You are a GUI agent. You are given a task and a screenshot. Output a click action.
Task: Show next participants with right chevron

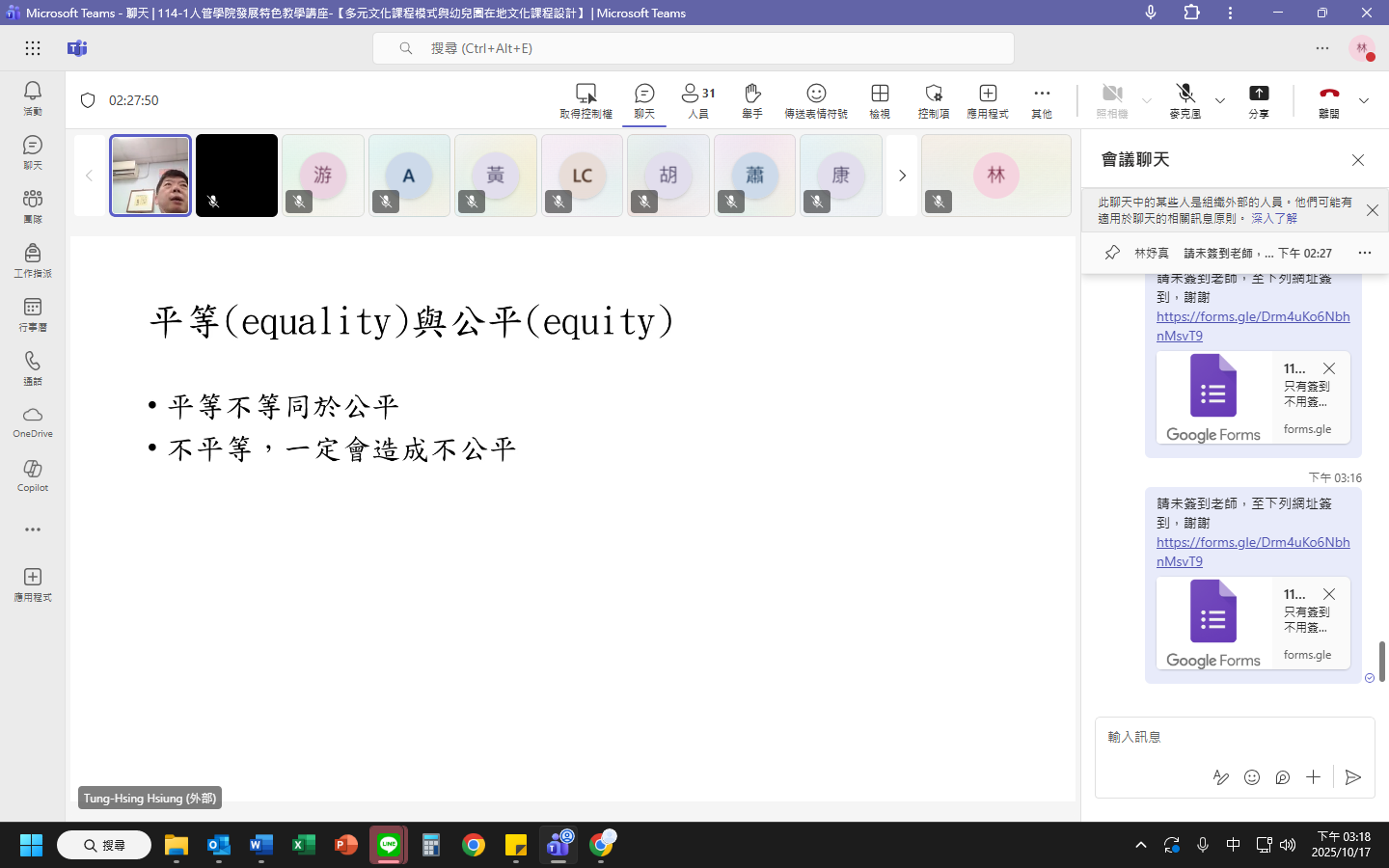(x=902, y=176)
